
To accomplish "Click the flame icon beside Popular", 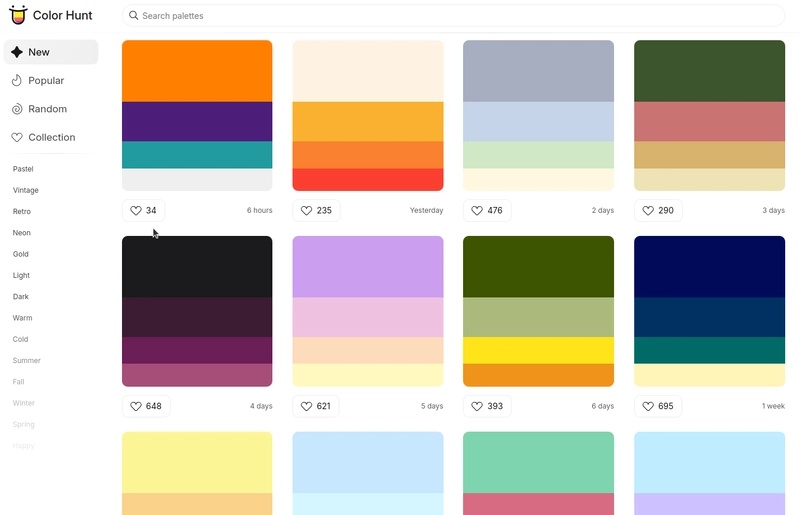I will pyautogui.click(x=17, y=80).
